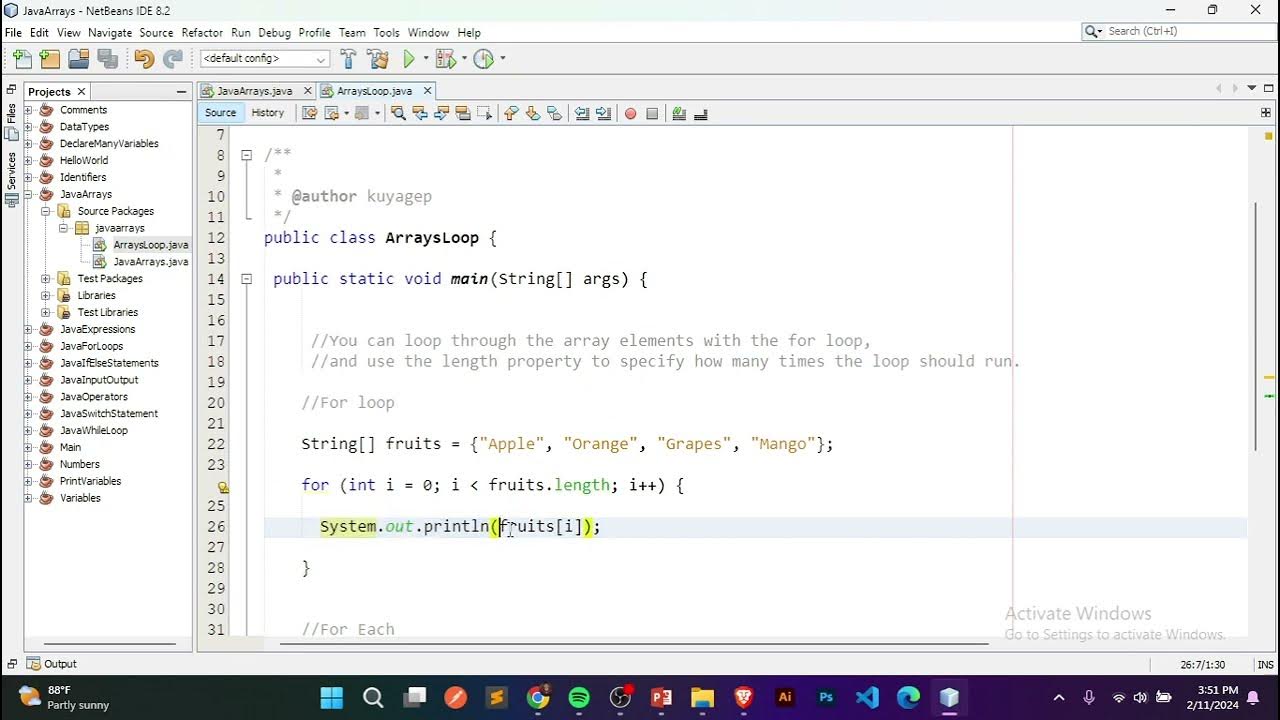
Task: Click the Undo arrow icon
Action: pos(144,59)
